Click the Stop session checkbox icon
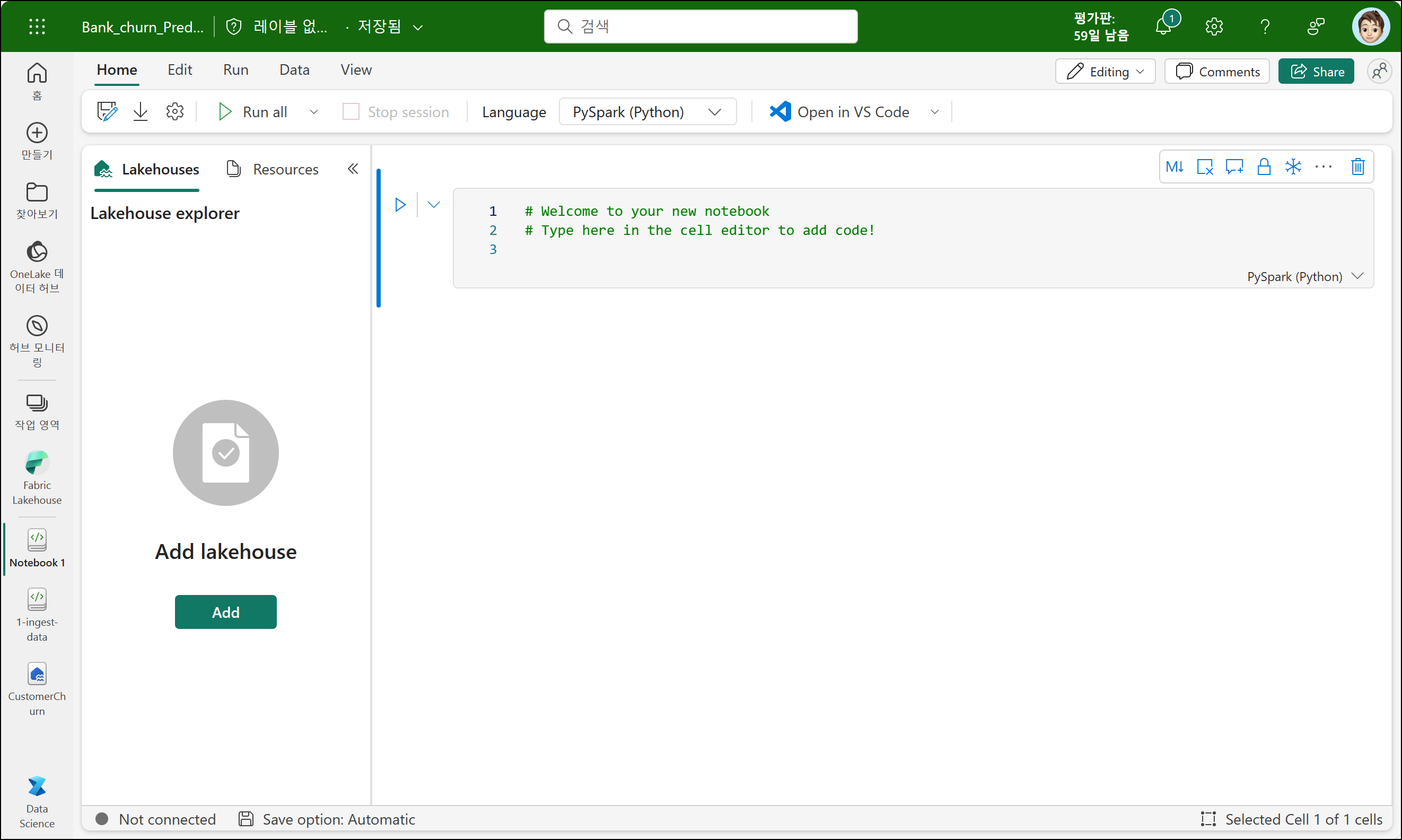This screenshot has width=1402, height=840. pos(350,112)
